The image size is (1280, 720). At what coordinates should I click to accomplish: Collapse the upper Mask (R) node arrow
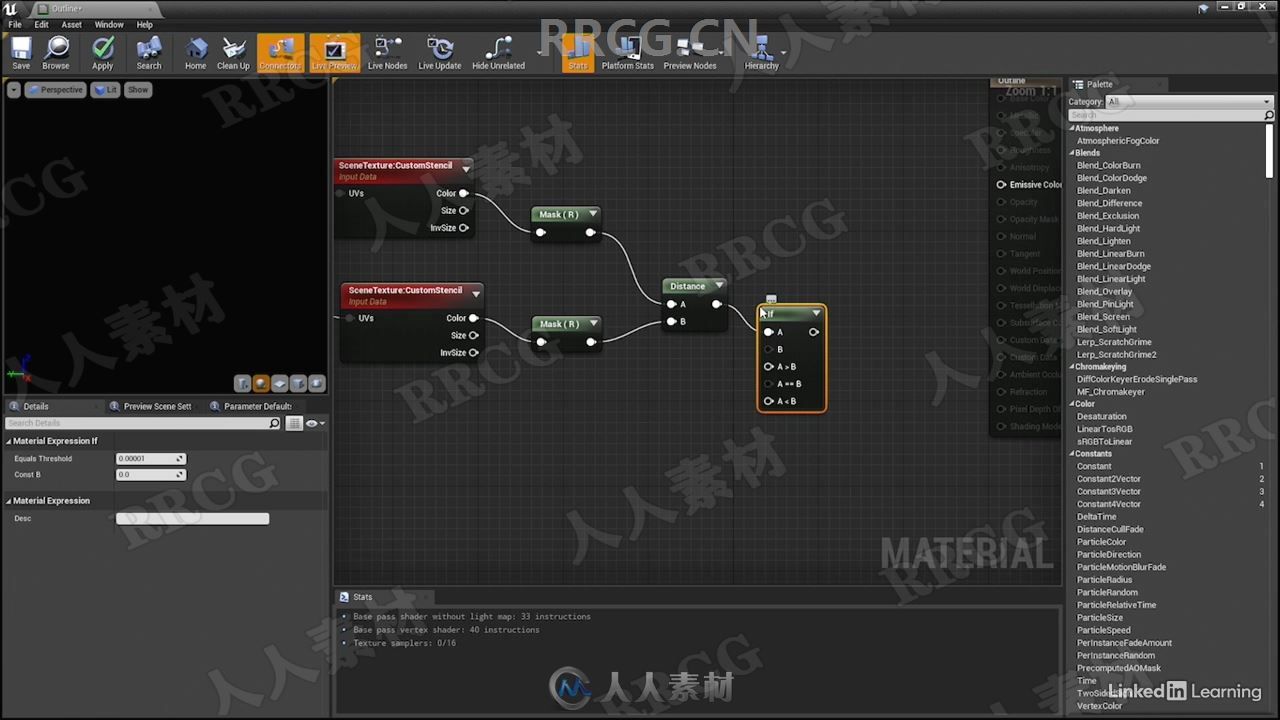(x=593, y=214)
